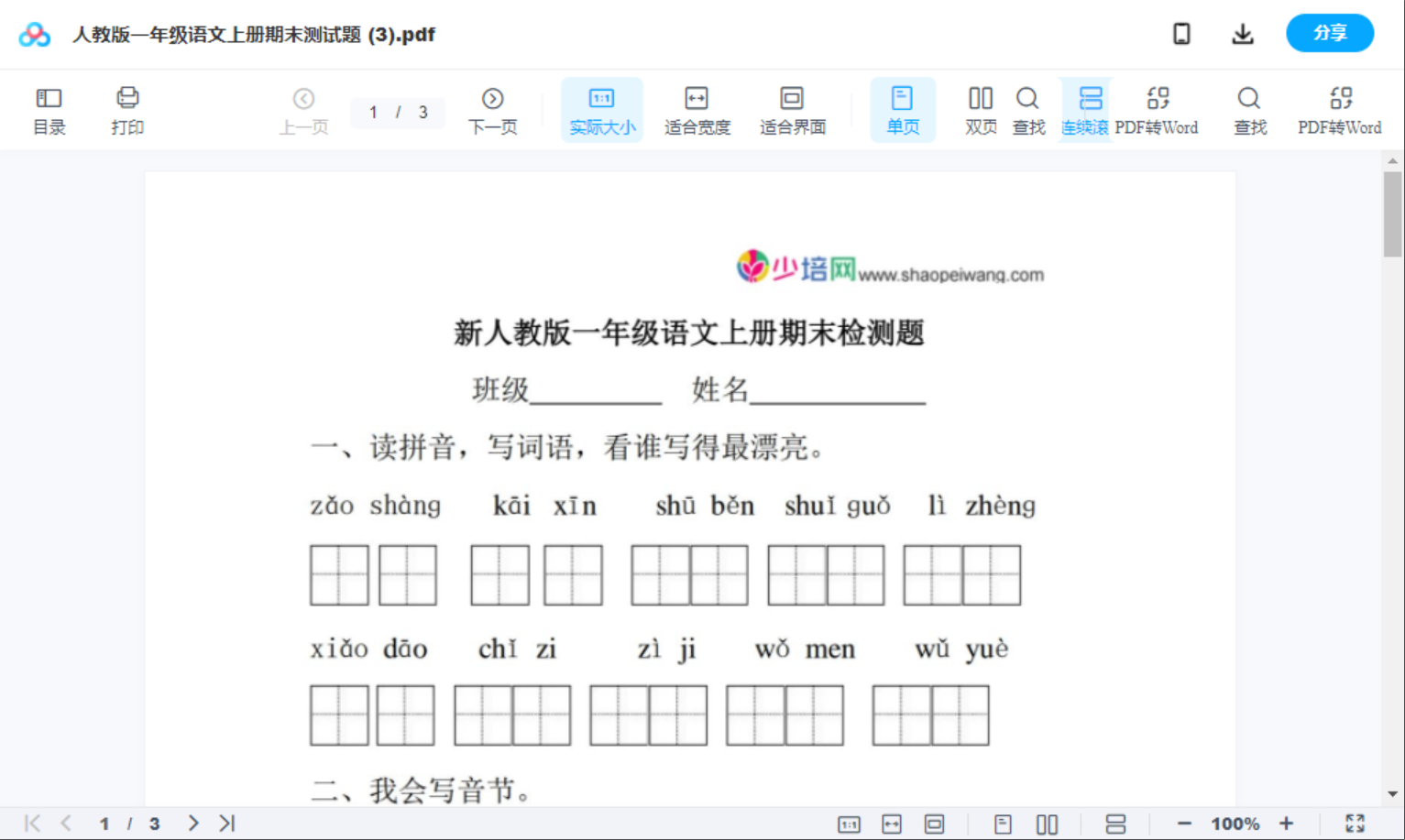Switch to 适合宽度 fit-width mode
1405x840 pixels.
[x=697, y=108]
